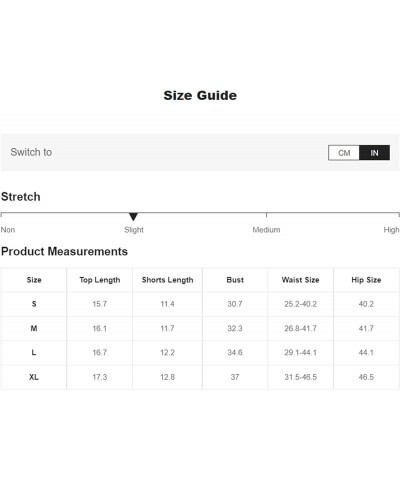The height and width of the screenshot is (480, 400).
Task: Select the size XL row label
Action: click(x=34, y=377)
